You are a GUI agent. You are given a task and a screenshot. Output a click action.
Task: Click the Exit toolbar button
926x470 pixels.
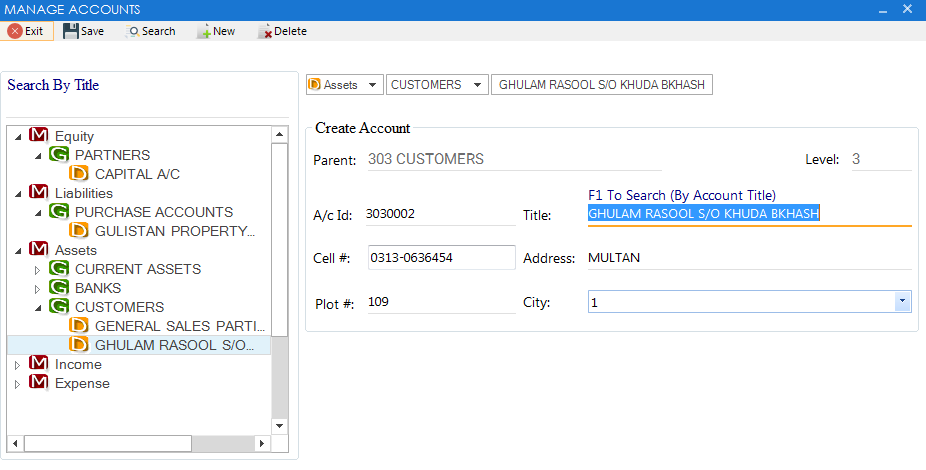25,31
